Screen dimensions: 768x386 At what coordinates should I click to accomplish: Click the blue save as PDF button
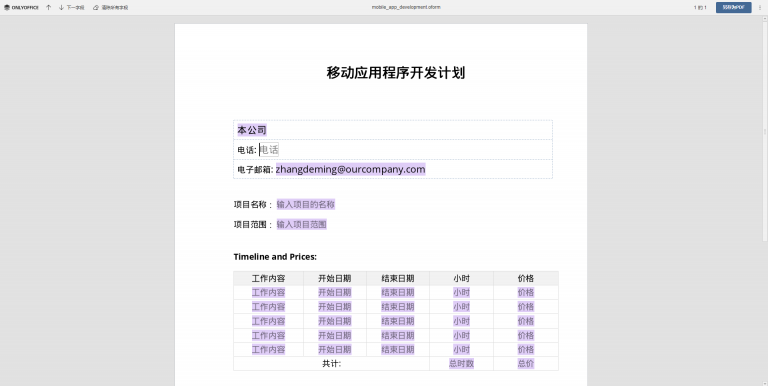point(733,7)
